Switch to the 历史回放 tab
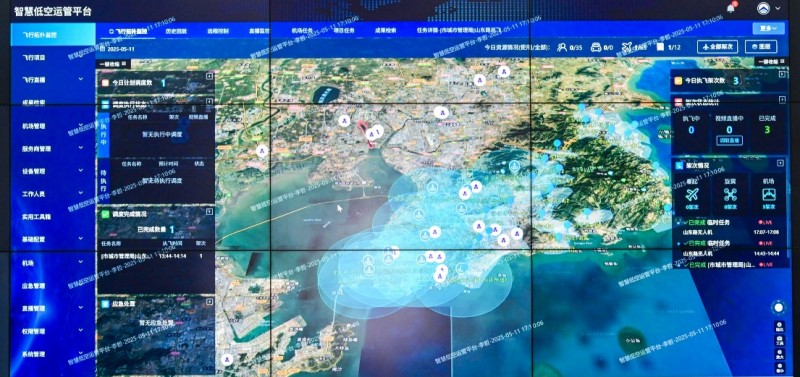Screen dimensions: 800x377 (x=176, y=31)
